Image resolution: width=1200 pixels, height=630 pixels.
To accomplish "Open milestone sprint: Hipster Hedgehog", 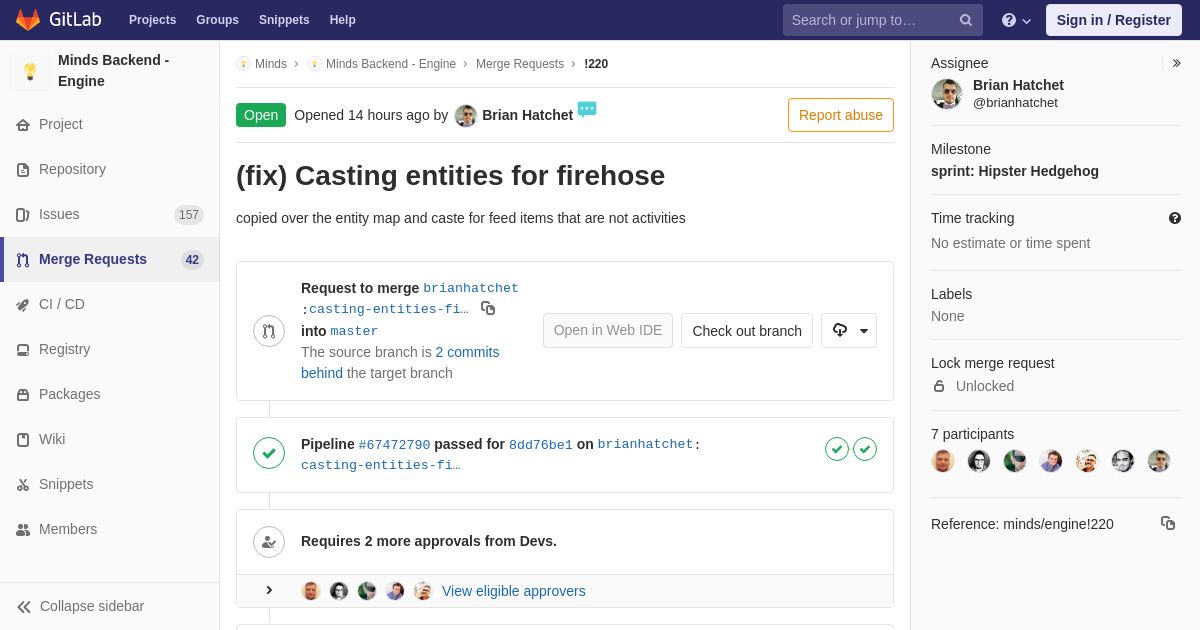I will point(1015,171).
